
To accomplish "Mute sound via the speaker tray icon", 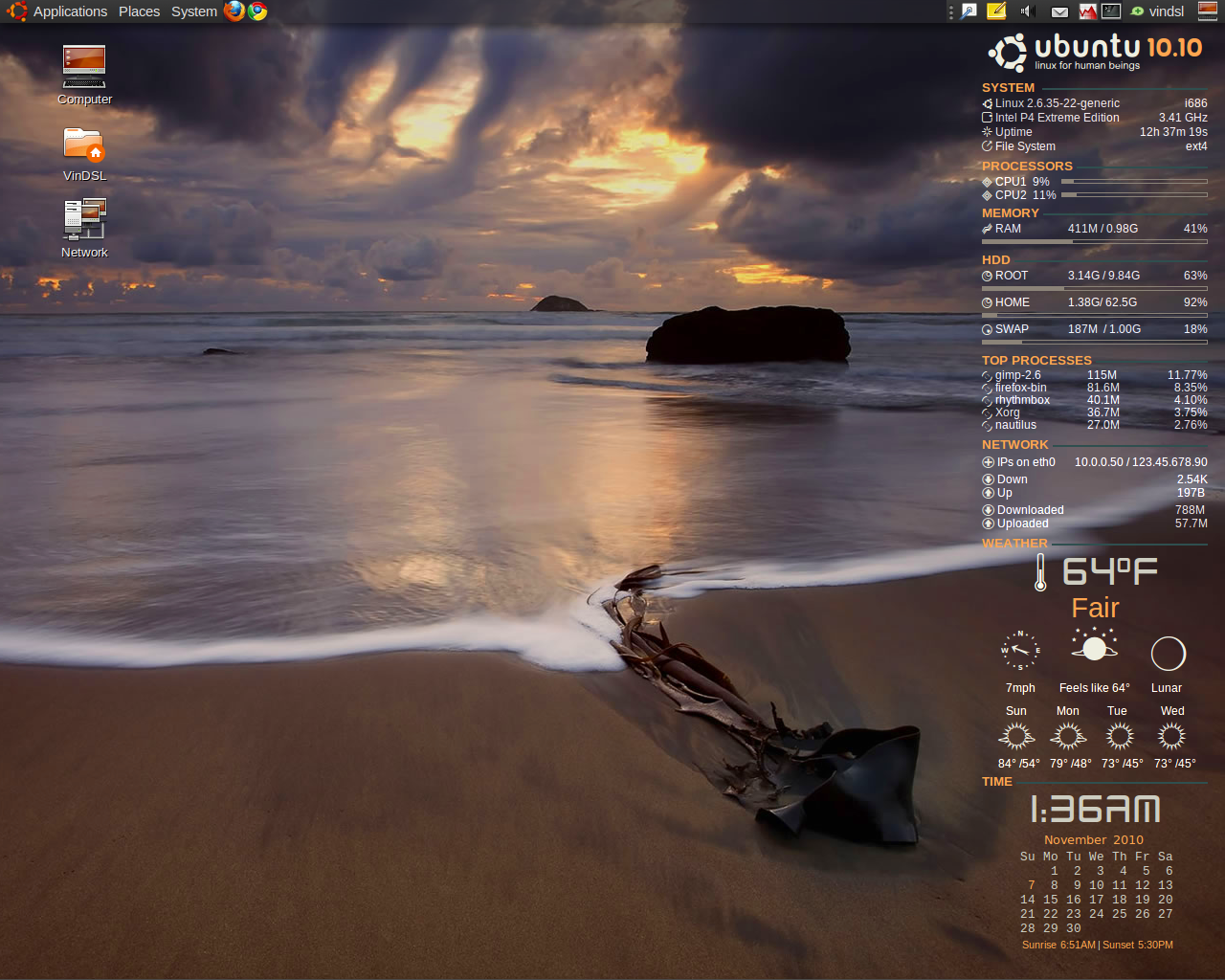I will tap(1026, 11).
